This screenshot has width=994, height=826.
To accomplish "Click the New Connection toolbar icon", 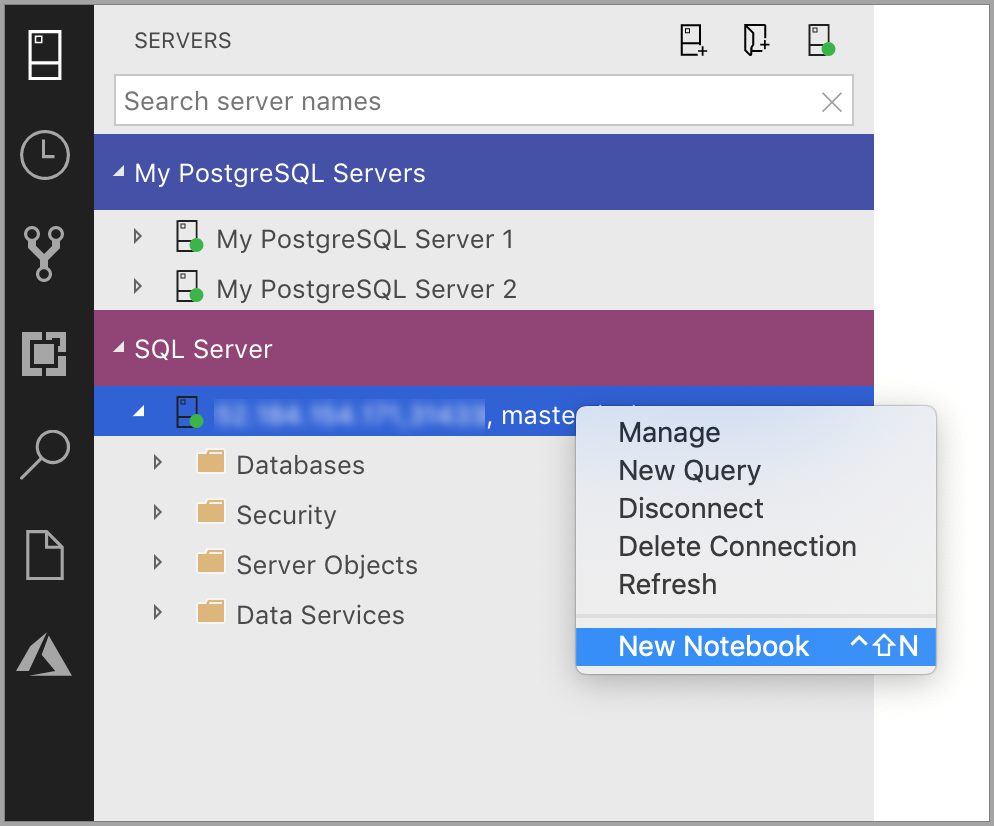I will coord(693,40).
